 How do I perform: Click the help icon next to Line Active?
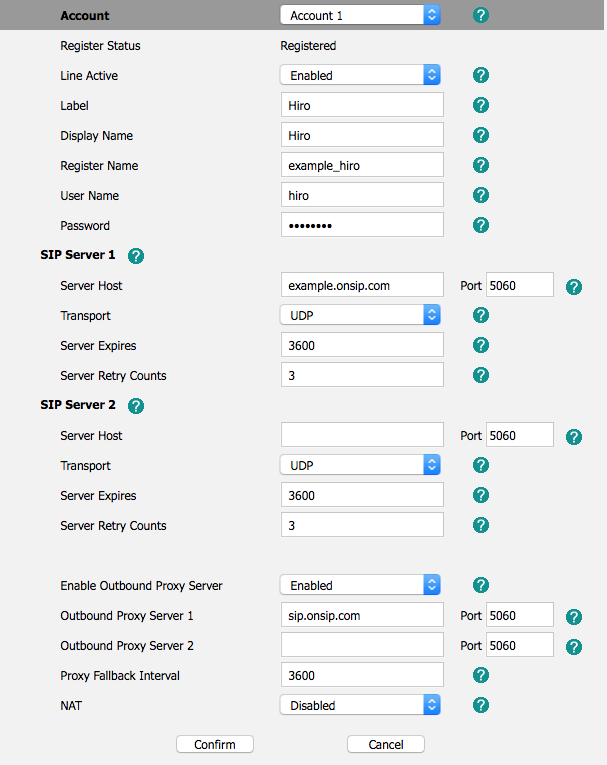coord(480,75)
